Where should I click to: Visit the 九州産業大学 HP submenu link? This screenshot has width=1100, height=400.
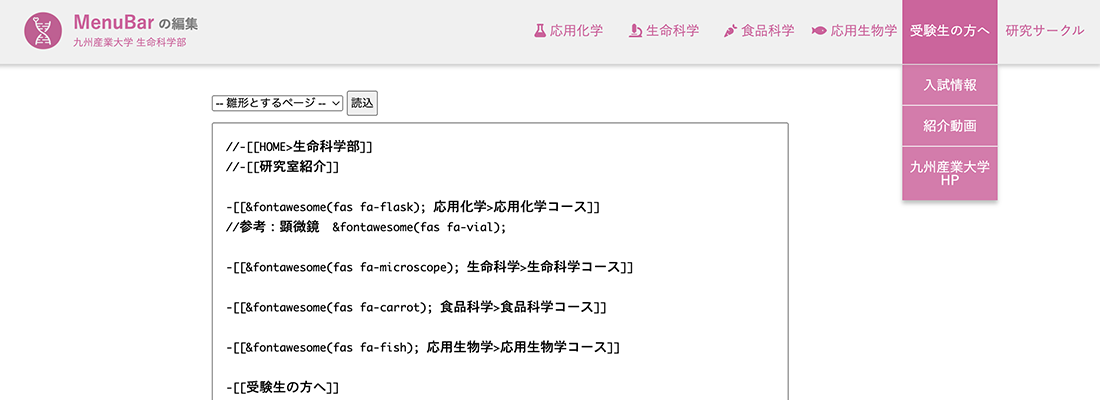tap(950, 173)
